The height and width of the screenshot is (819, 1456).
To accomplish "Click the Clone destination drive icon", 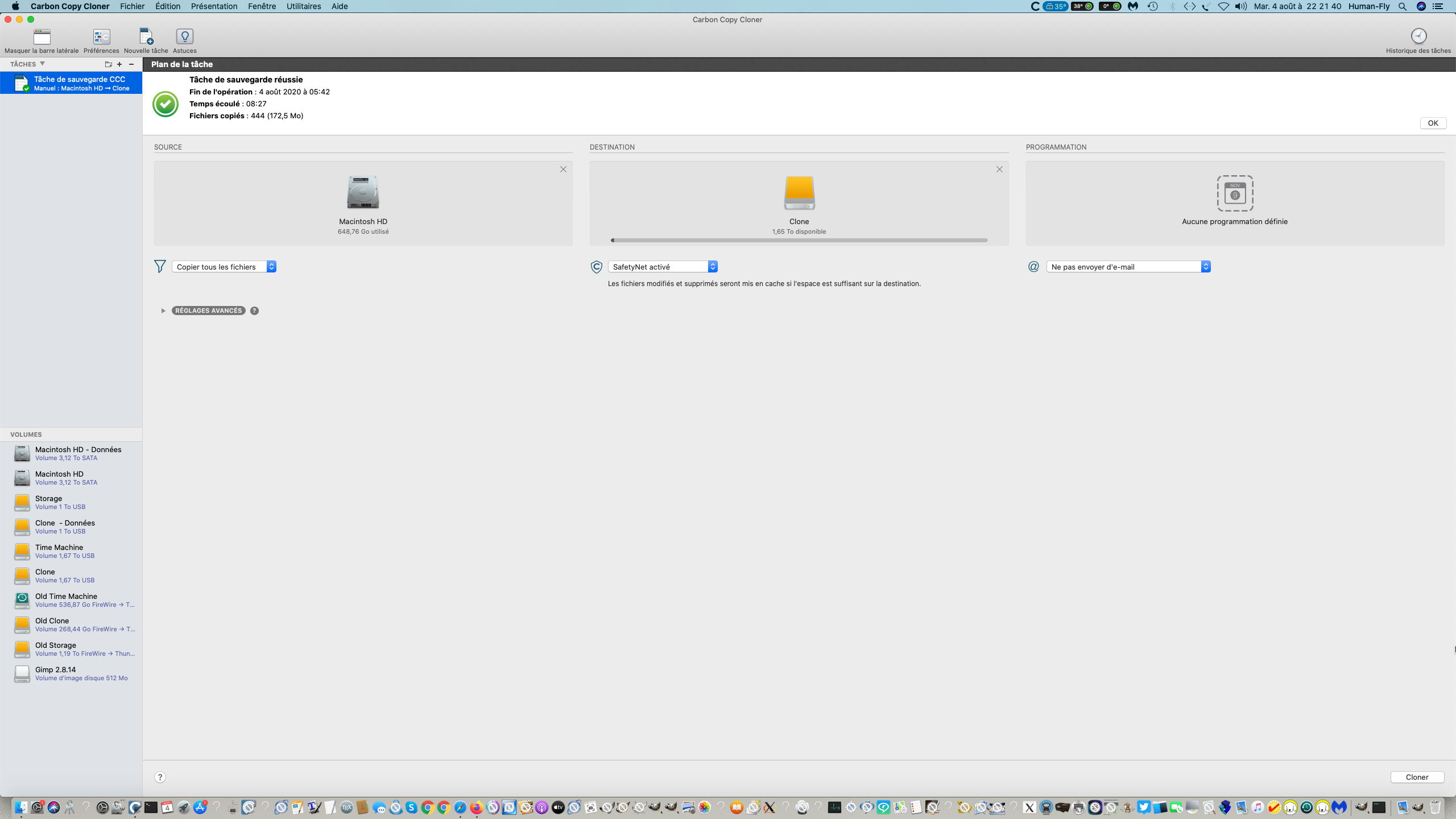I will point(799,192).
